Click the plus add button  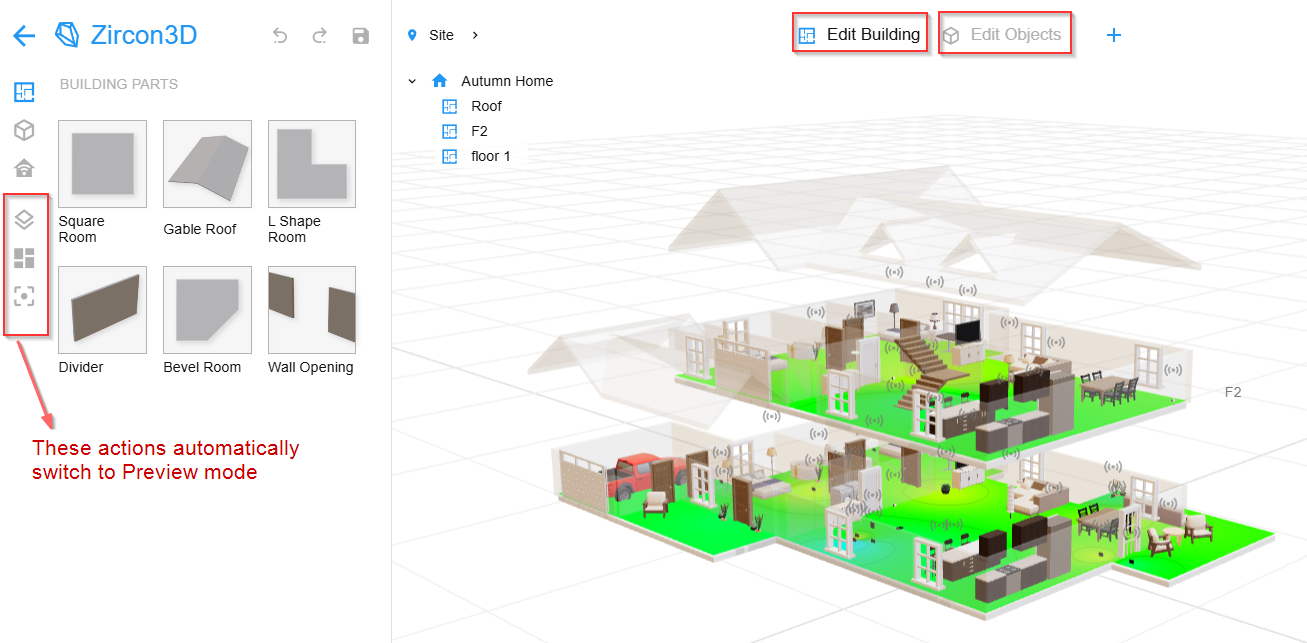click(1114, 35)
